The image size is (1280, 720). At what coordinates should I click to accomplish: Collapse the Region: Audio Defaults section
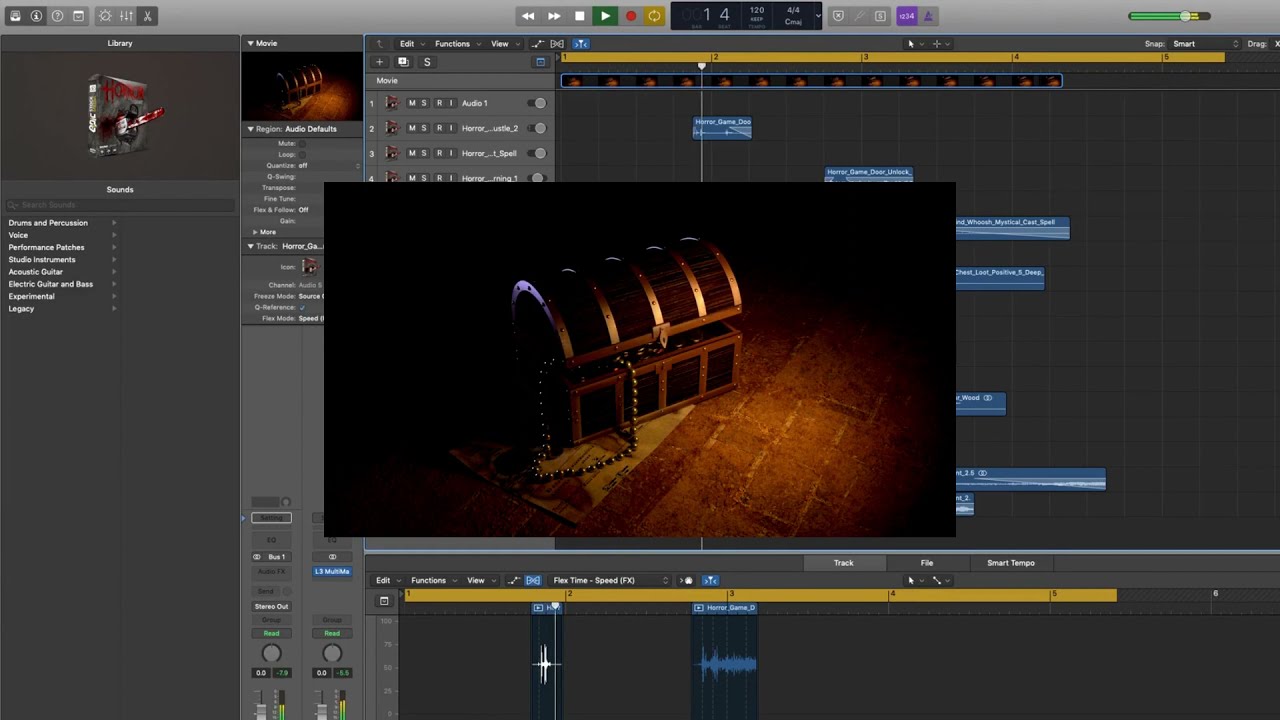point(251,129)
